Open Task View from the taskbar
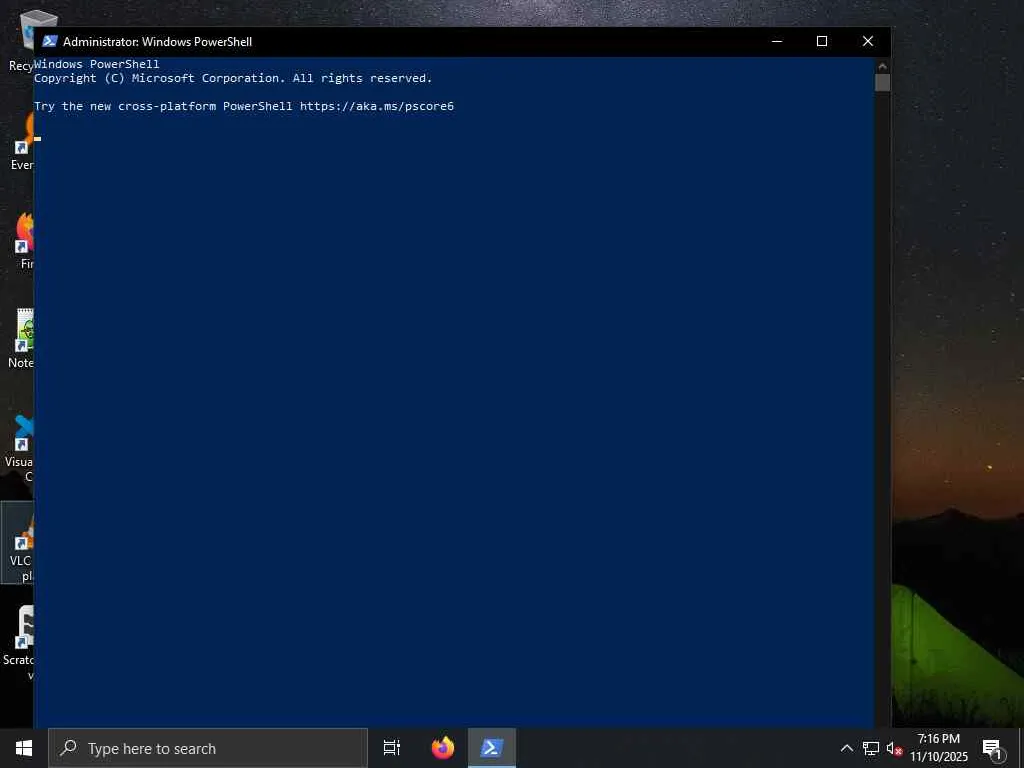1024x768 pixels. (x=392, y=748)
